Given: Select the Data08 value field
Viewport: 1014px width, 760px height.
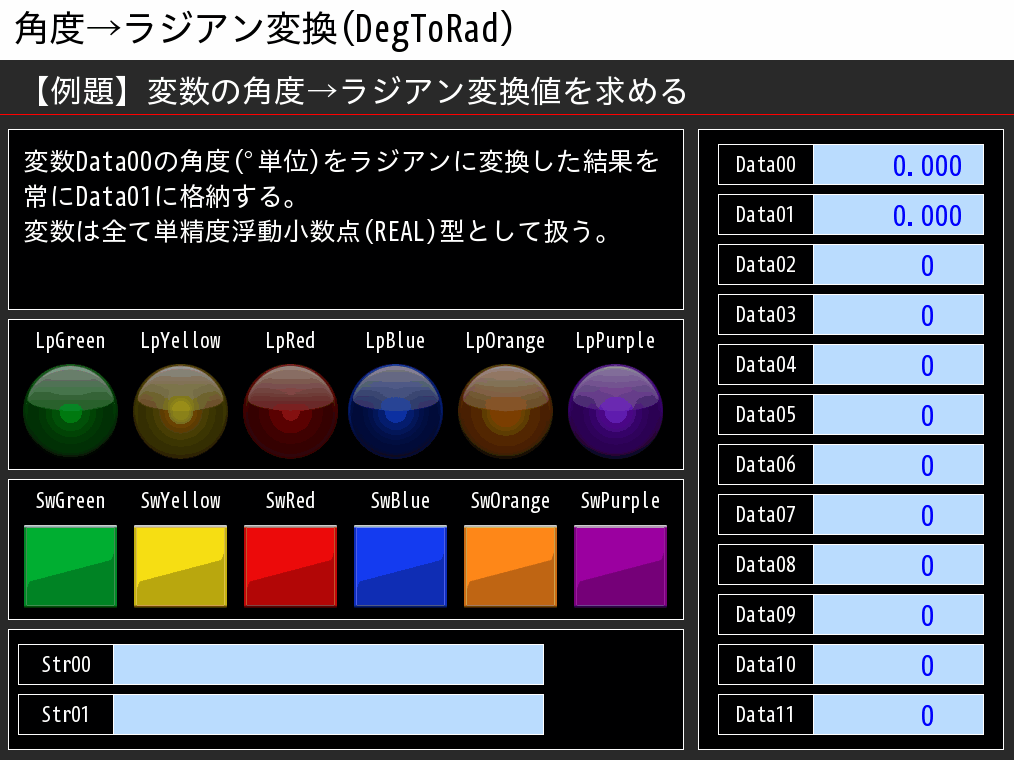Looking at the screenshot, I should coord(898,565).
